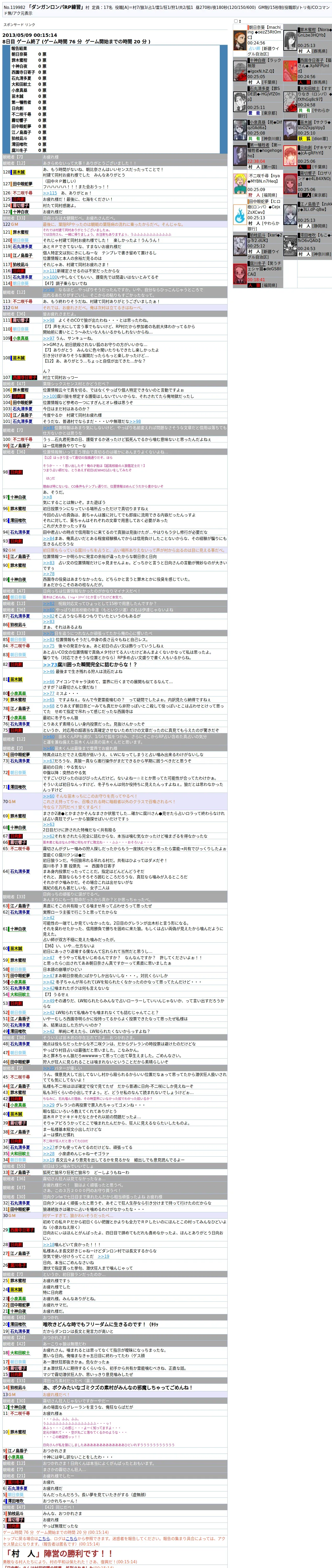The image size is (332, 1568).
Task: Click GM log entry 70
Action: [115, 802]
